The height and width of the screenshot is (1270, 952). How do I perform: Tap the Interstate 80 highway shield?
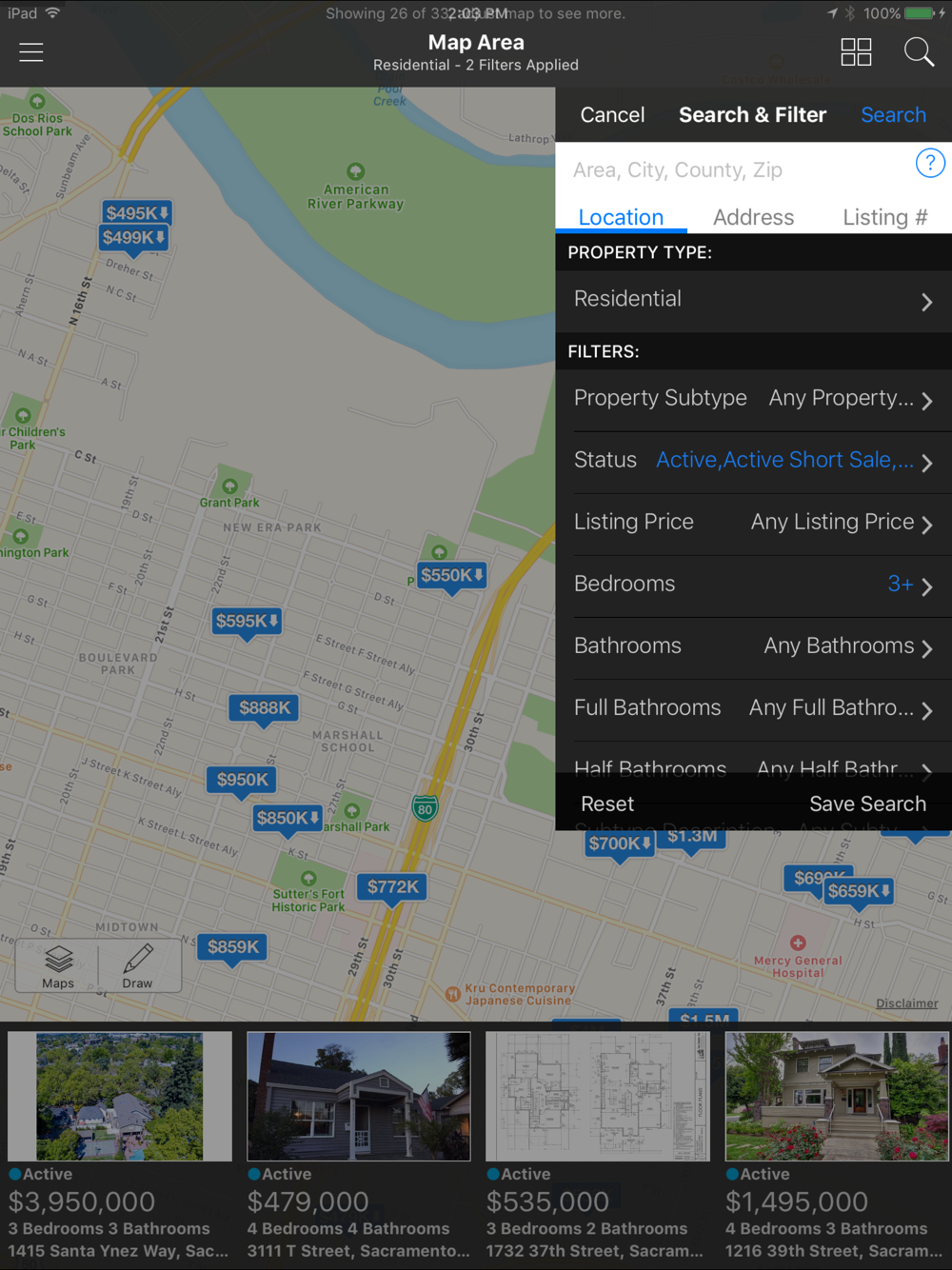425,808
